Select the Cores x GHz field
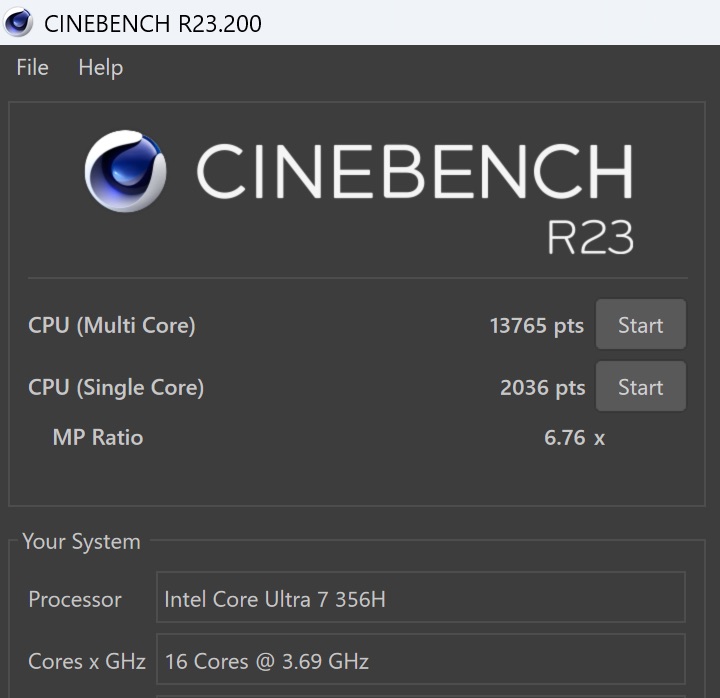The height and width of the screenshot is (698, 720). pos(421,659)
